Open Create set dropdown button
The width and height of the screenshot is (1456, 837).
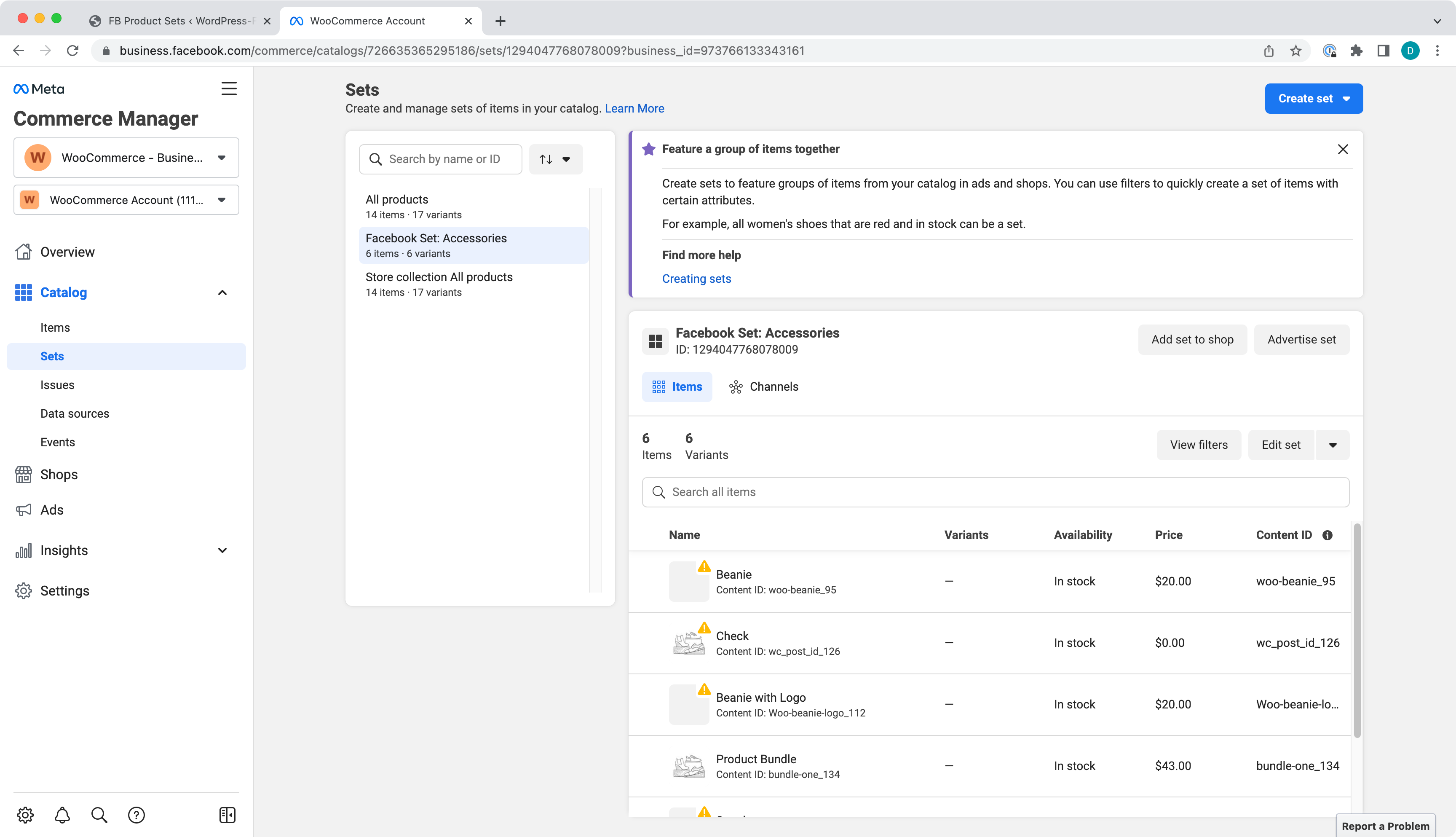pyautogui.click(x=1314, y=98)
